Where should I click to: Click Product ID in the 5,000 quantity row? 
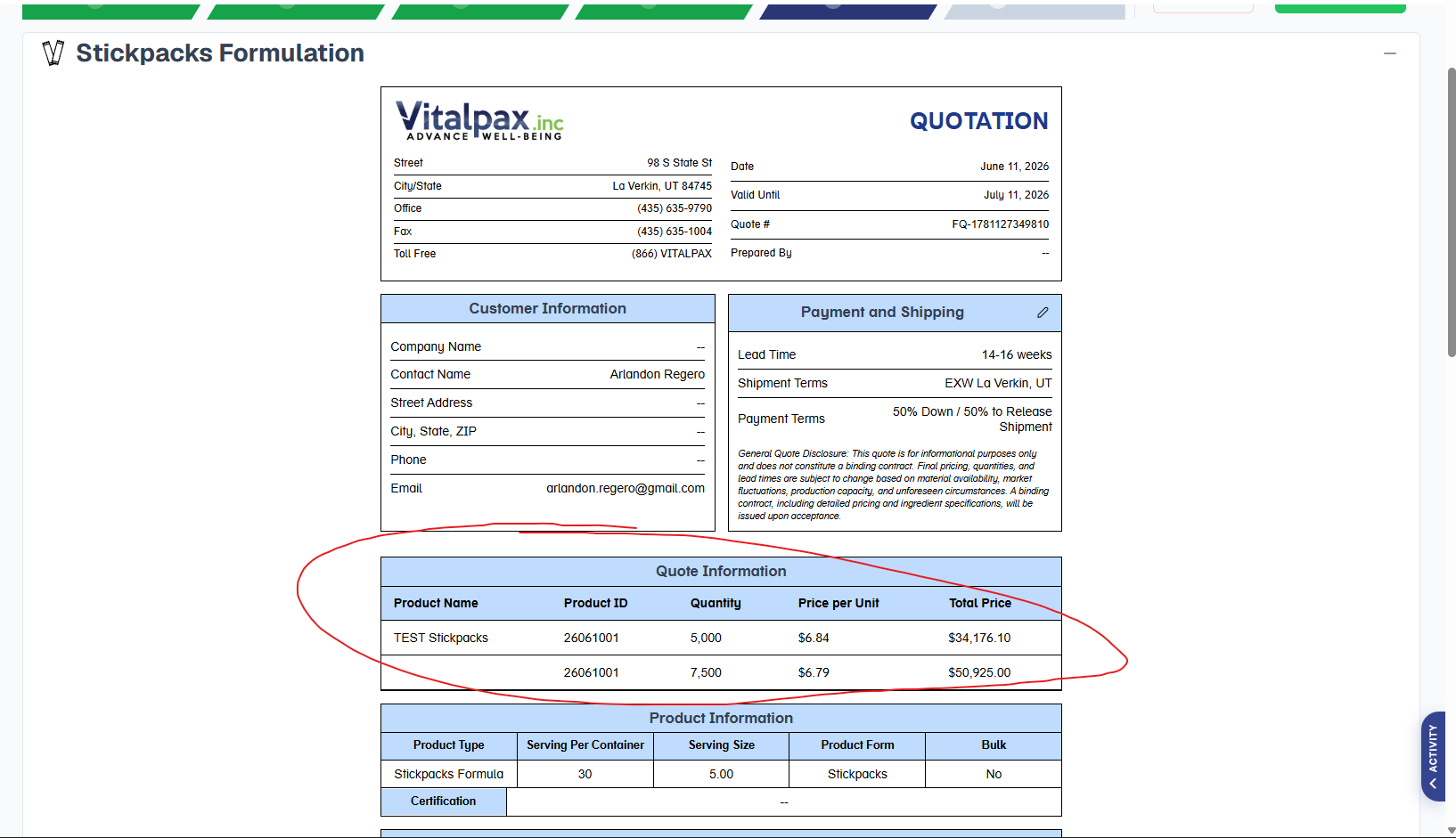pyautogui.click(x=592, y=639)
